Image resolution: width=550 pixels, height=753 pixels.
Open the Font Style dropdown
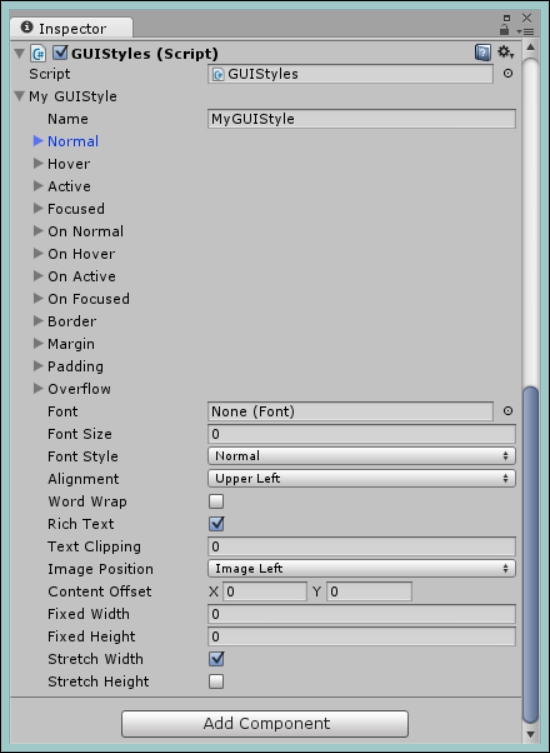pyautogui.click(x=362, y=456)
